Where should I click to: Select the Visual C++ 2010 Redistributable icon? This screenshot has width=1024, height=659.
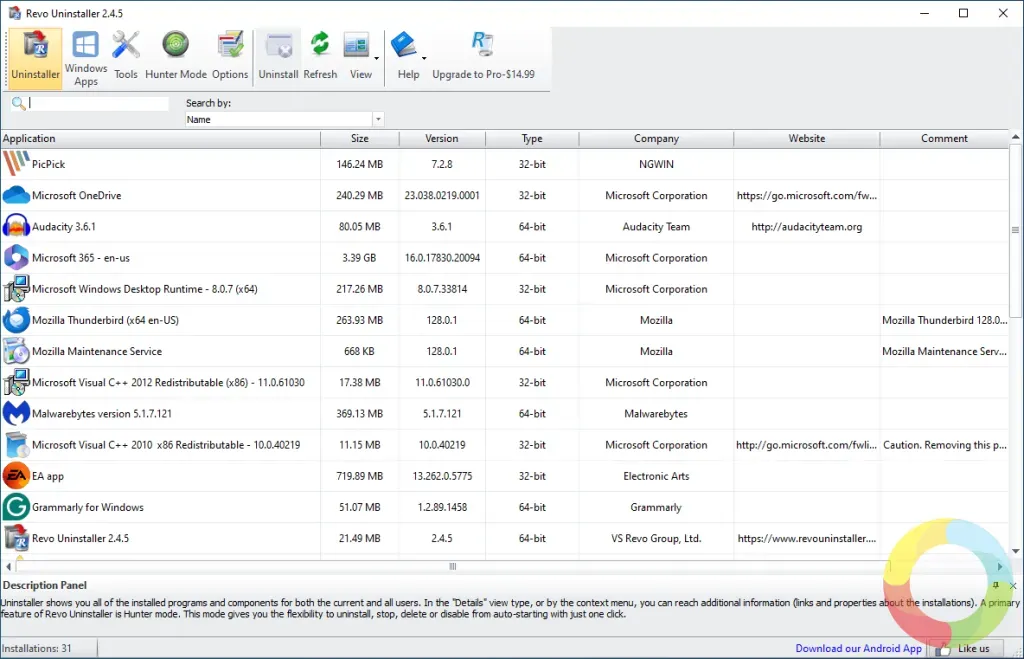[16, 445]
